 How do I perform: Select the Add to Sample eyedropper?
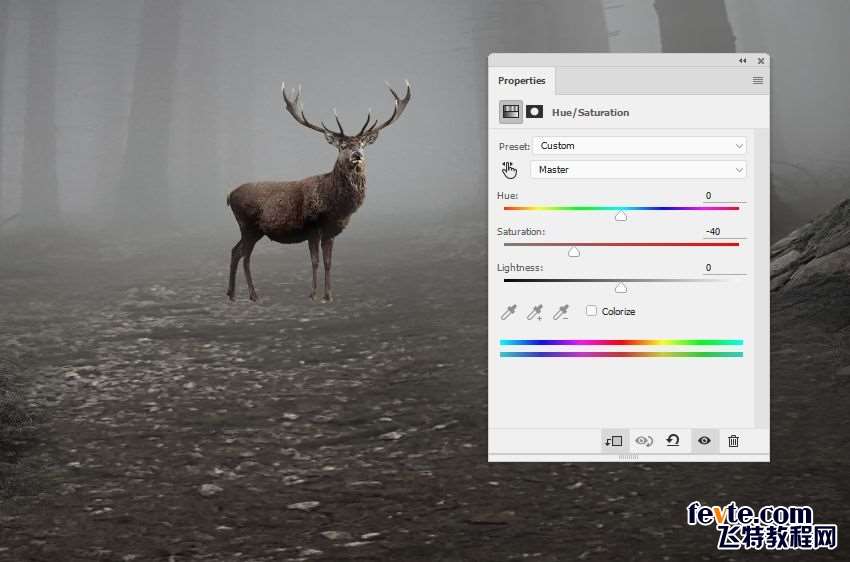point(535,312)
